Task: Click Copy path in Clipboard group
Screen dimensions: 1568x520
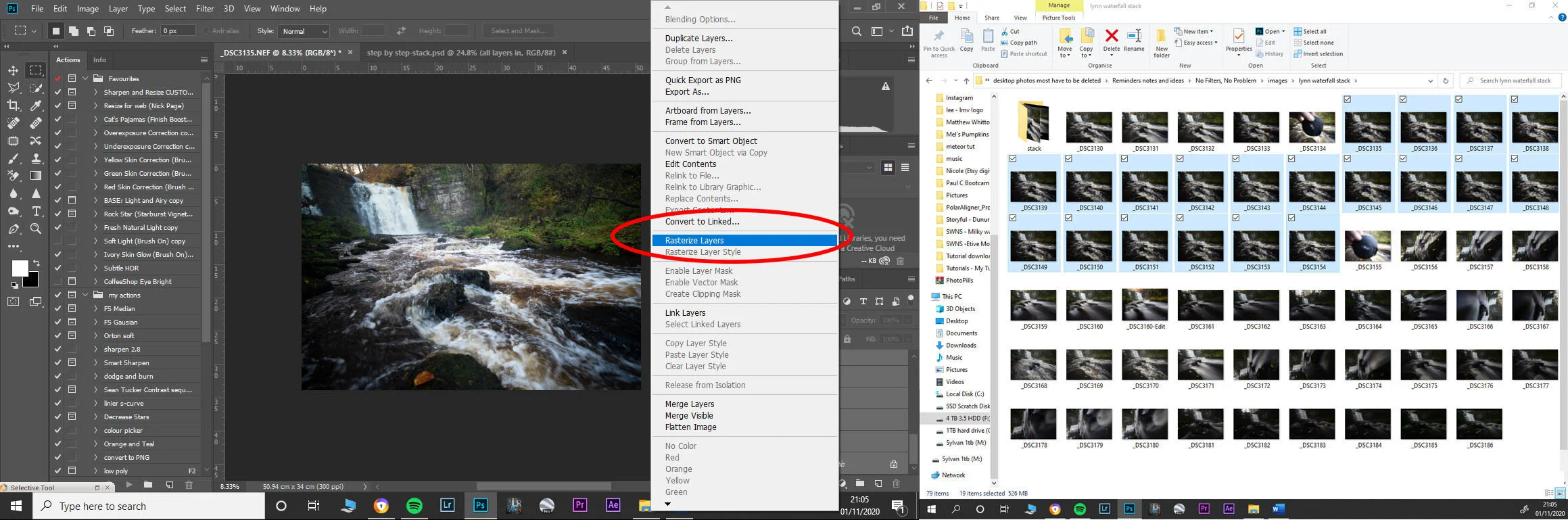Action: pos(1018,43)
